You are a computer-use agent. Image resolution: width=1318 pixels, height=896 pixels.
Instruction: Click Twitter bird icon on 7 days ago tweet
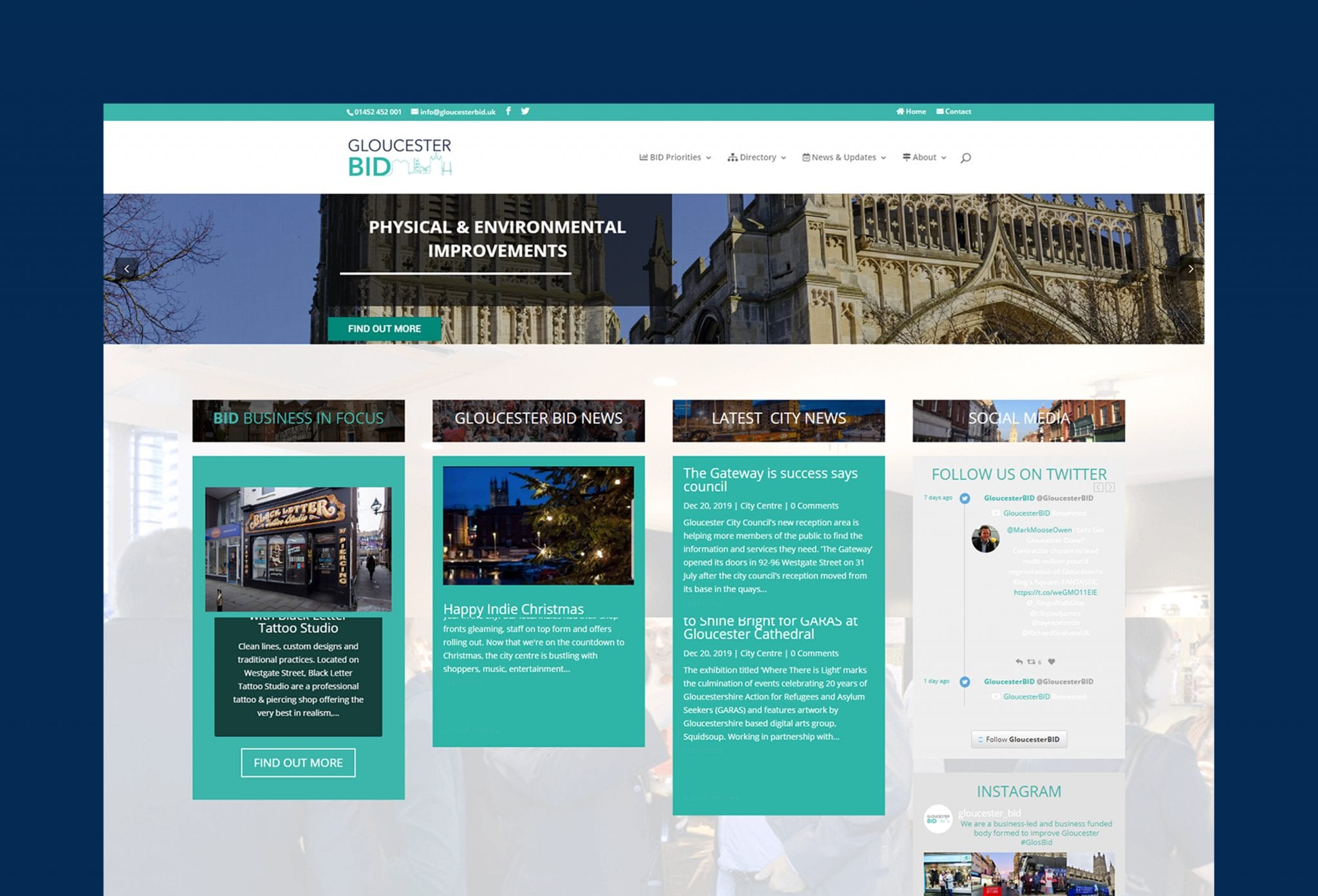(965, 498)
